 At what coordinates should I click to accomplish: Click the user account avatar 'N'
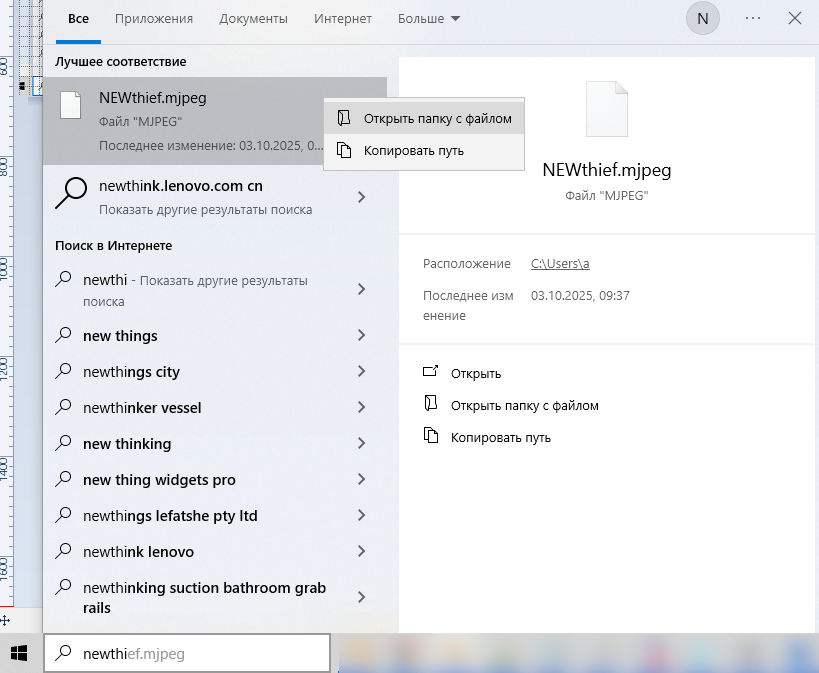[703, 19]
